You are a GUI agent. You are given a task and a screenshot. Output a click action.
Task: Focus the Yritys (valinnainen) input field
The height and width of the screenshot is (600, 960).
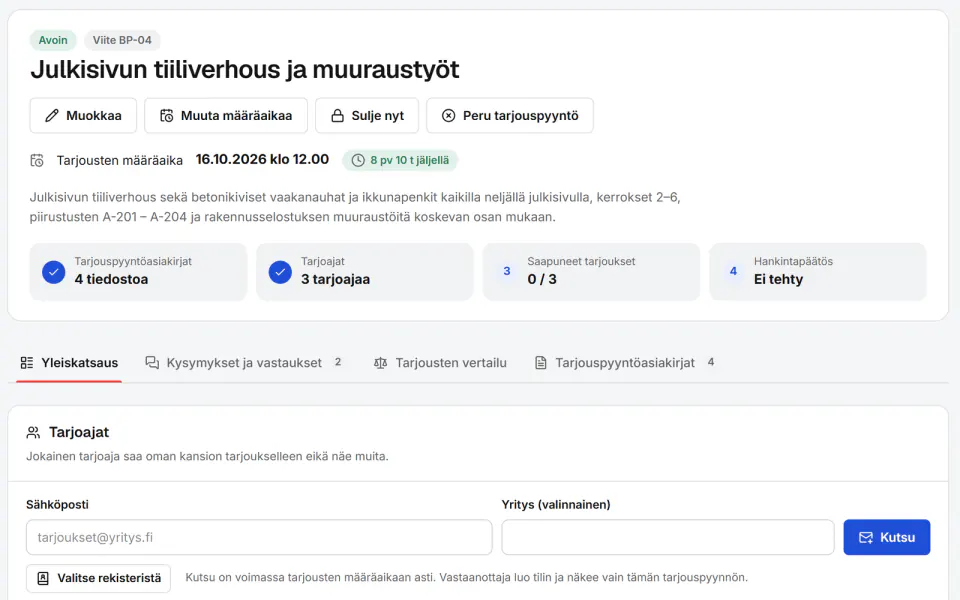click(668, 538)
